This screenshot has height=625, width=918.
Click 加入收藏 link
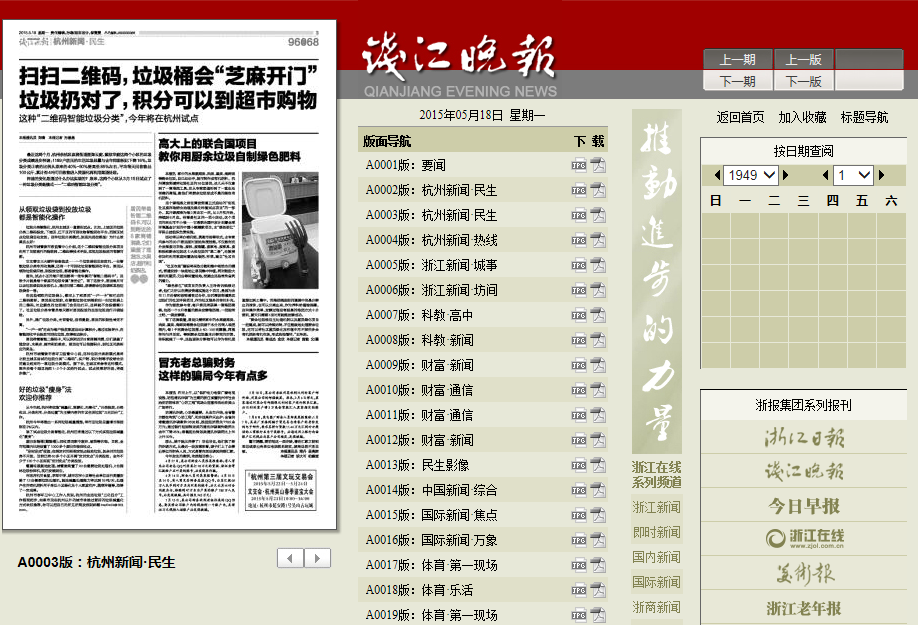click(x=802, y=118)
